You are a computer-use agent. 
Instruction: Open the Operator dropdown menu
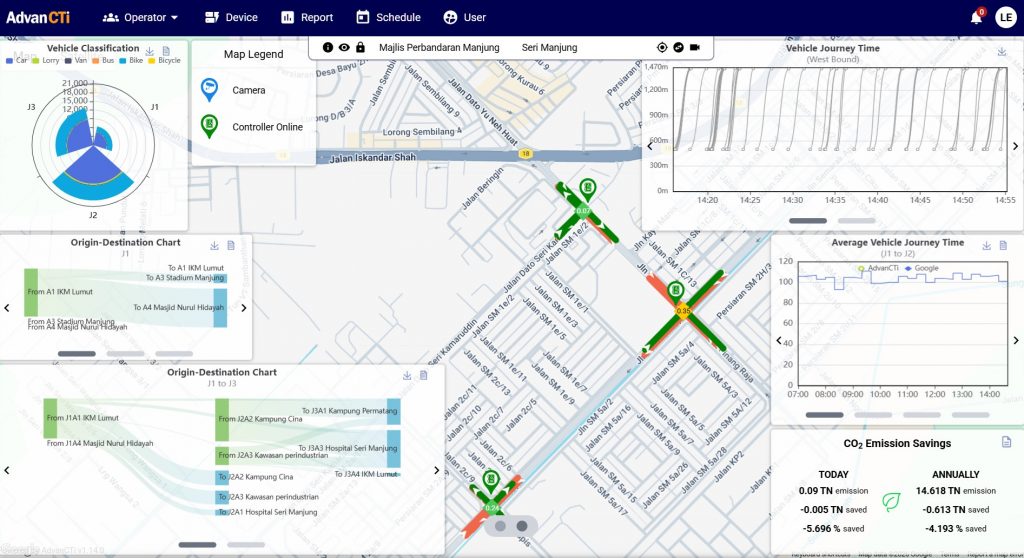click(x=140, y=17)
